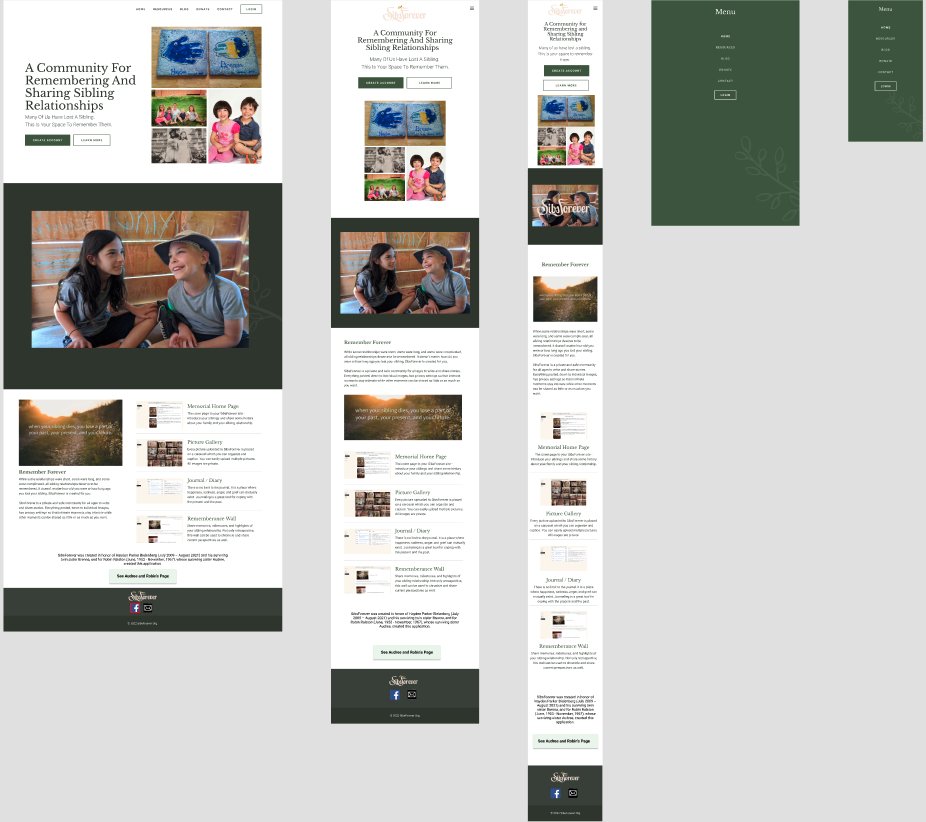Click the Picture Gallery heading in the desktop layout
The height and width of the screenshot is (822, 926).
205,442
